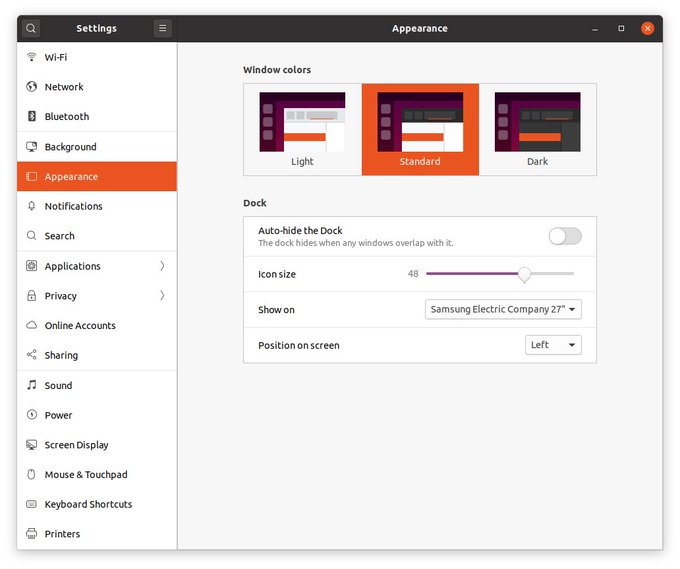The image size is (680, 569).
Task: Click the Mouse & Touchpad icon
Action: click(x=31, y=474)
